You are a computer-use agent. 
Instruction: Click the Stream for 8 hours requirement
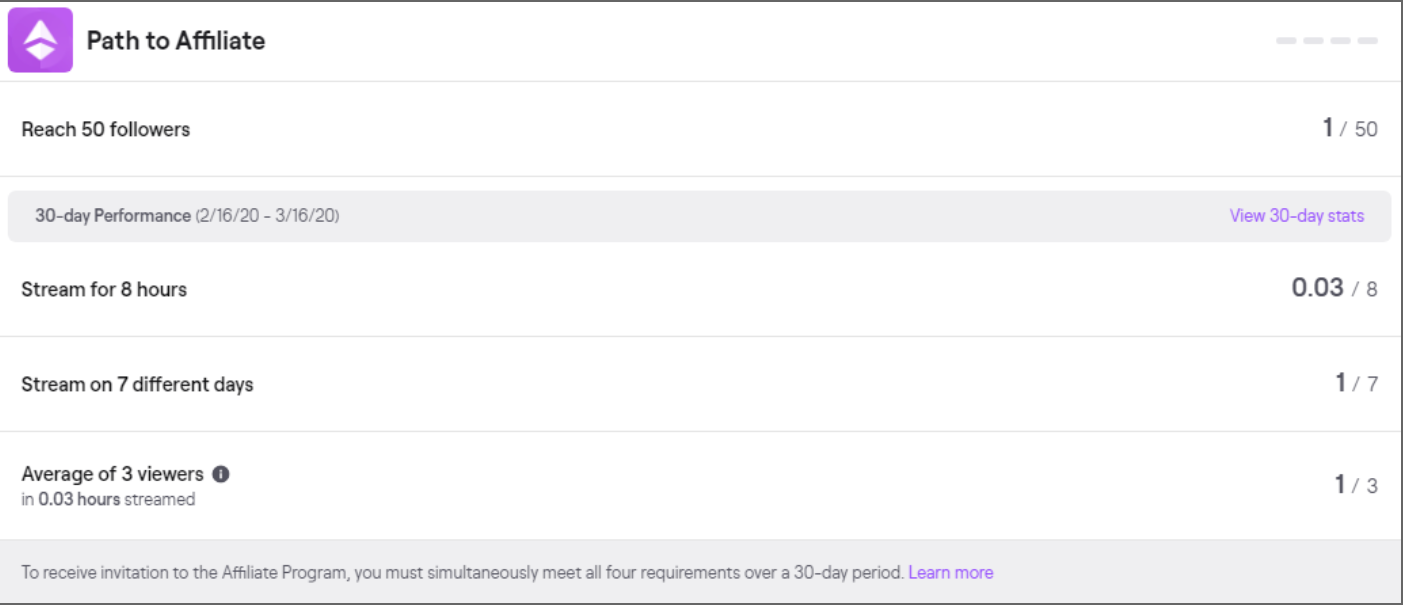click(x=104, y=289)
